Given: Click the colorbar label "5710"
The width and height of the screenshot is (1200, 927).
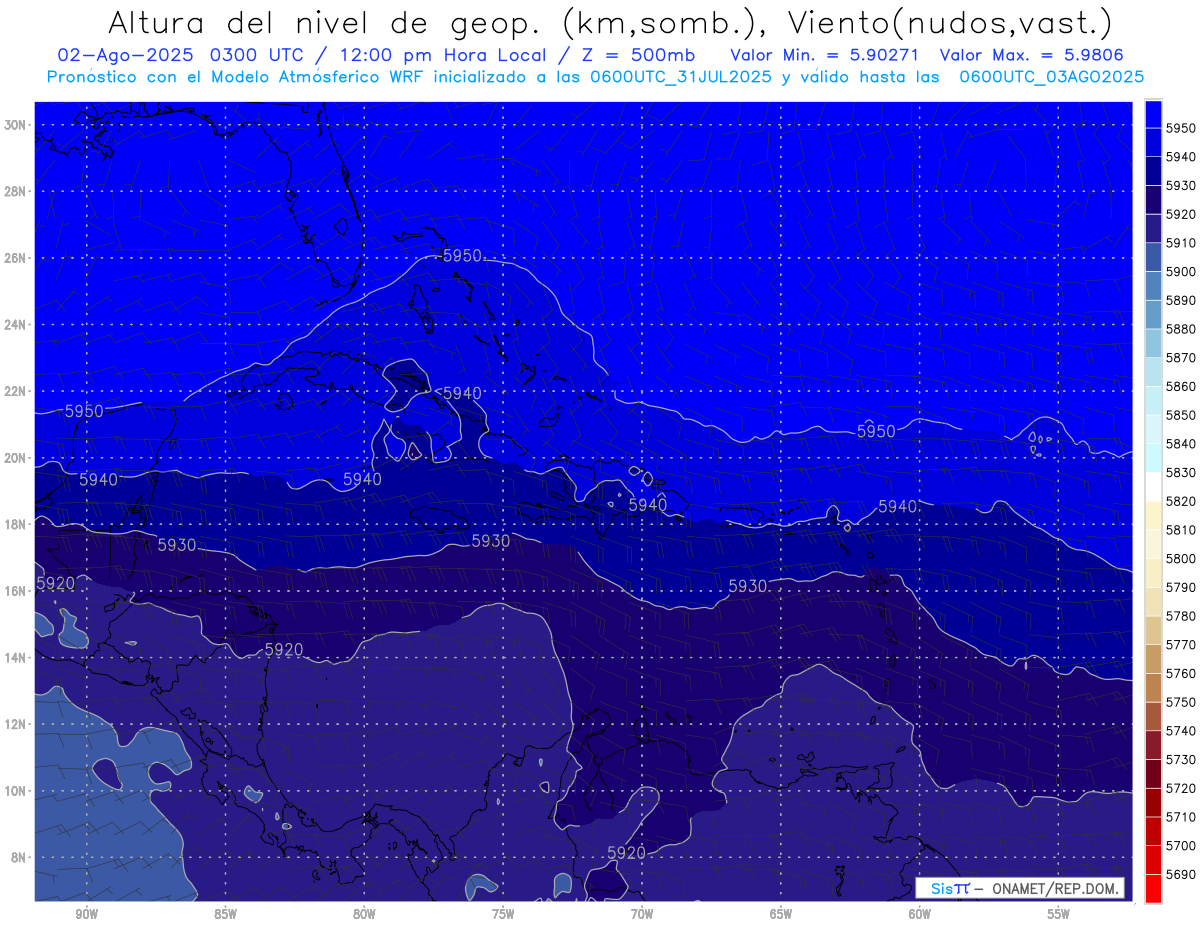Looking at the screenshot, I should (1180, 817).
